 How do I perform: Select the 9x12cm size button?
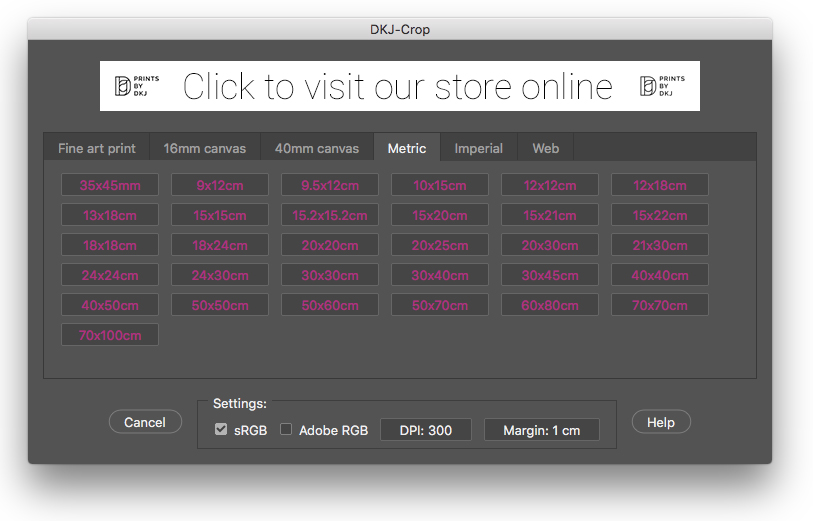point(220,185)
